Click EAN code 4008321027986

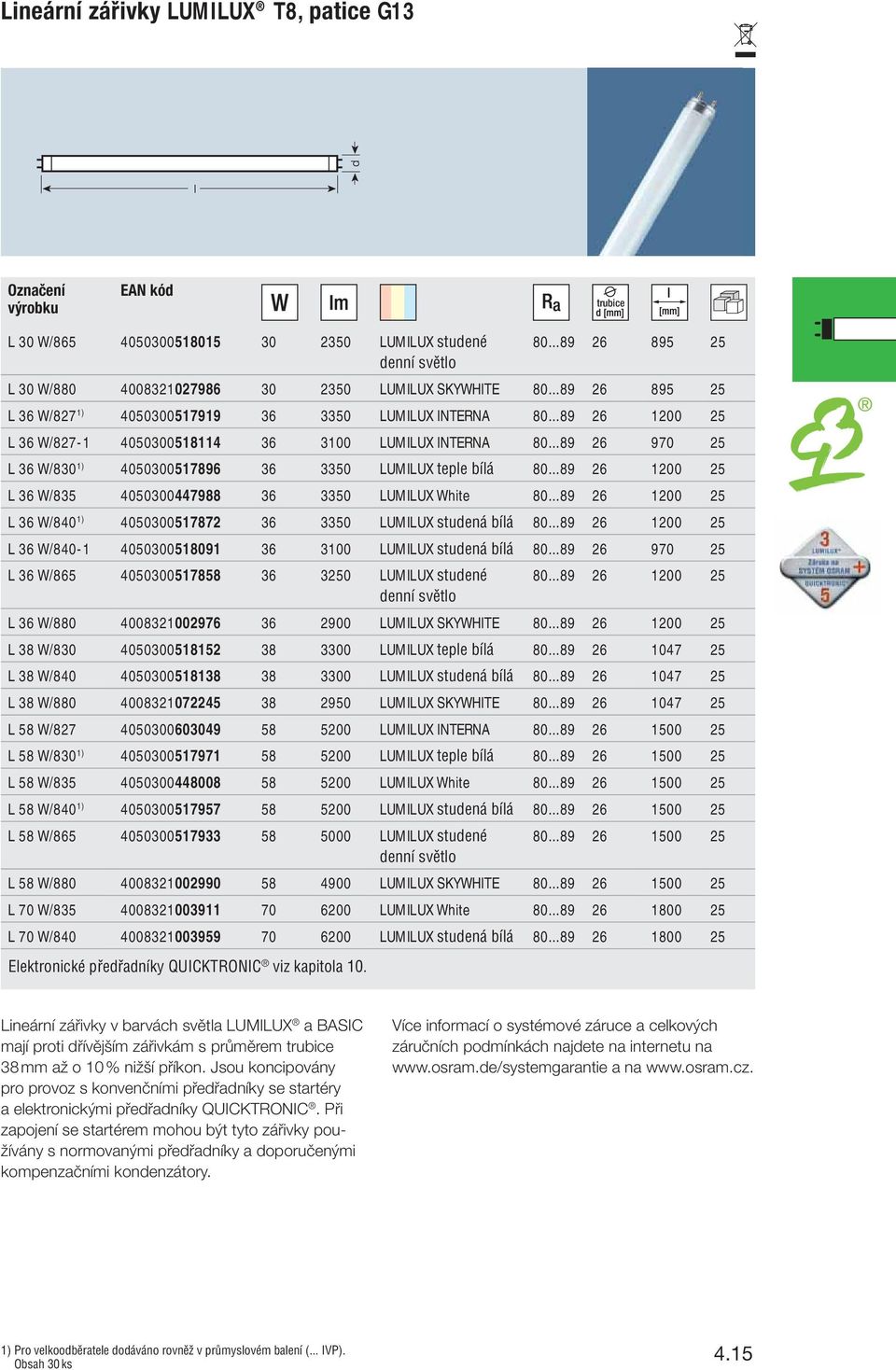coord(171,389)
